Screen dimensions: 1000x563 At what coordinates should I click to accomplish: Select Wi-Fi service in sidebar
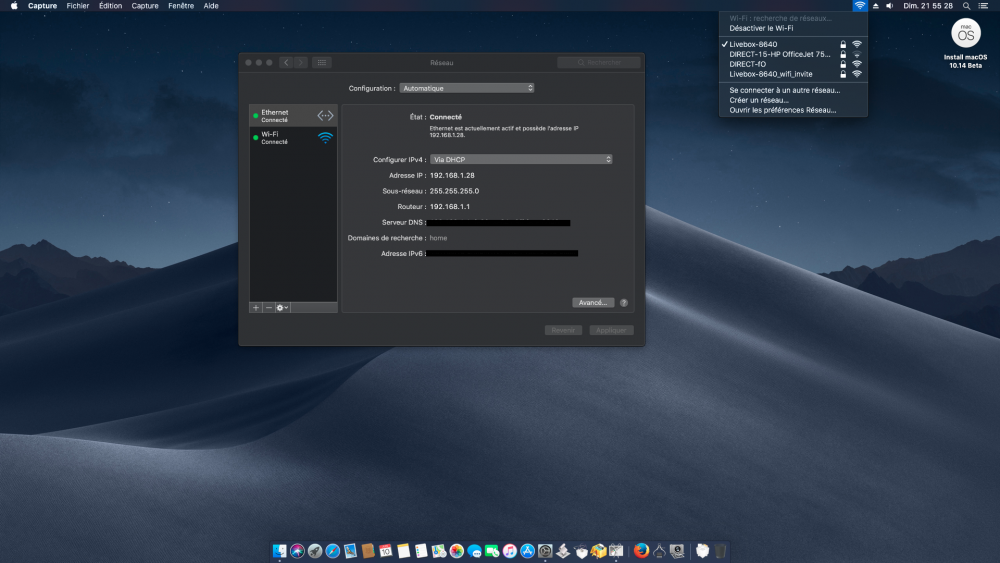293,138
